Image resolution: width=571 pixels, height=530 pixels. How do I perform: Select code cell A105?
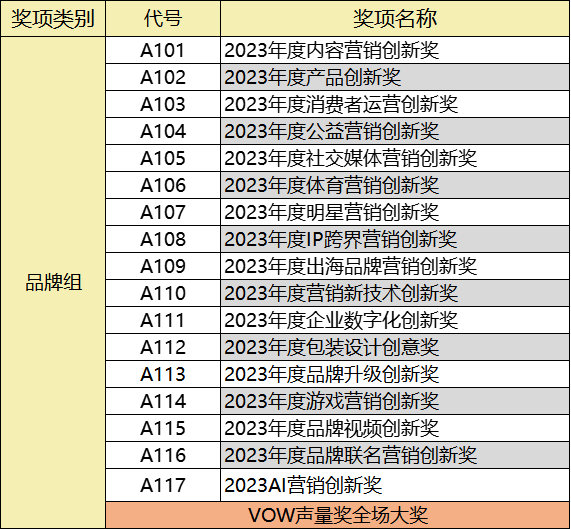pyautogui.click(x=163, y=158)
